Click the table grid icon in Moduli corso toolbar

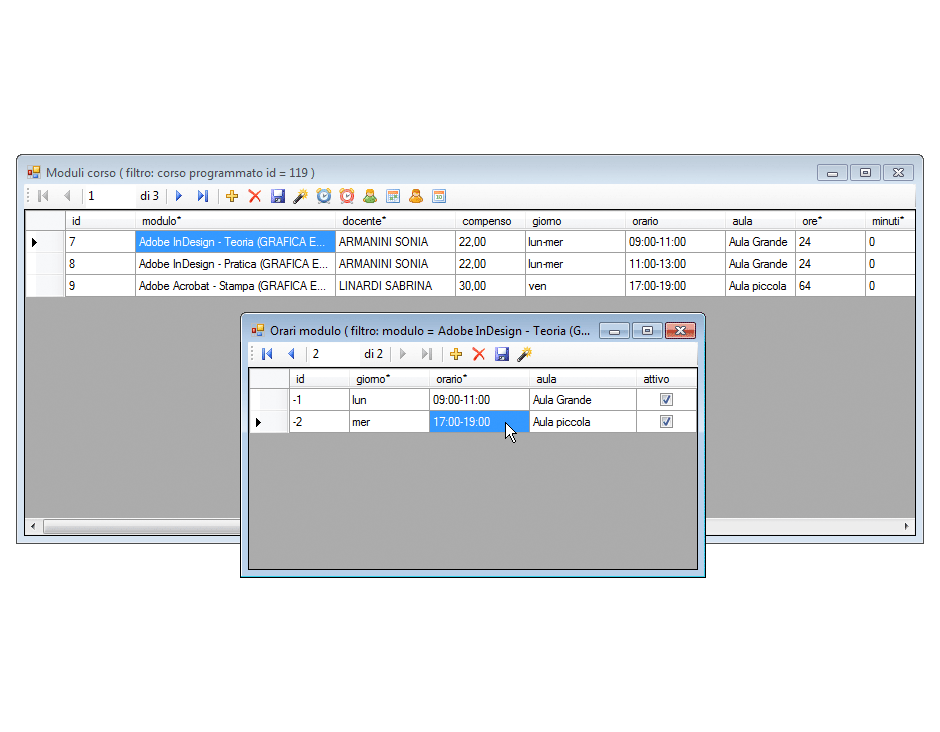point(393,196)
